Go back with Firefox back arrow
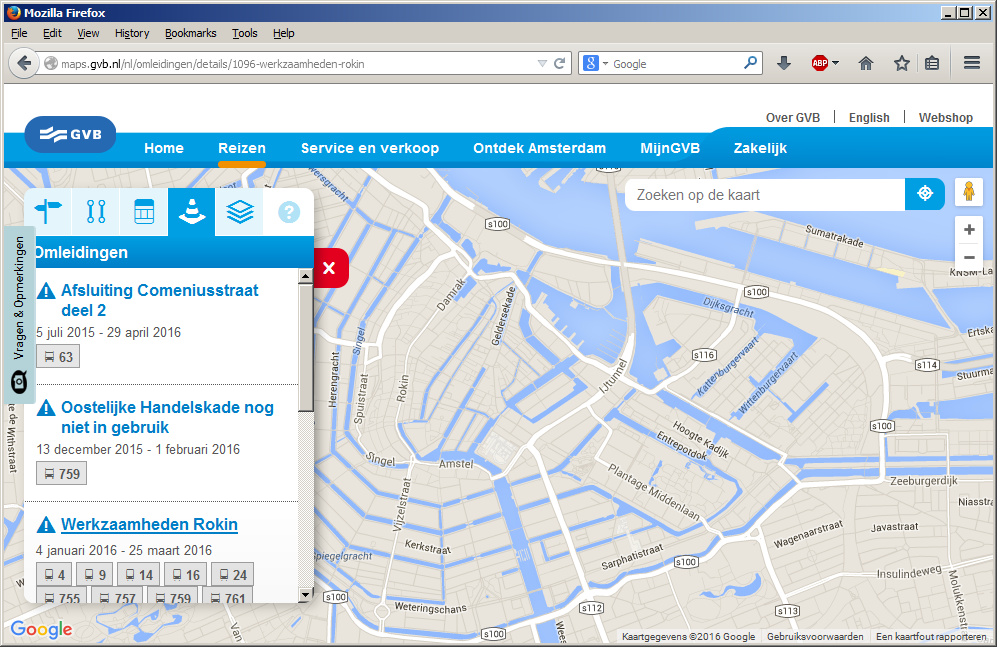The image size is (997, 647). tap(24, 64)
